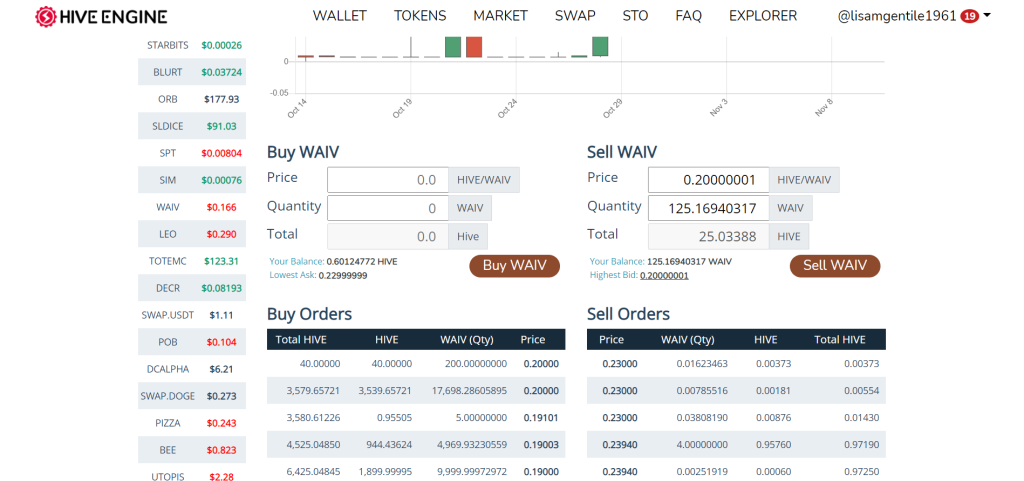Select STARBITS in the token list
1024x481 pixels.
pyautogui.click(x=192, y=46)
